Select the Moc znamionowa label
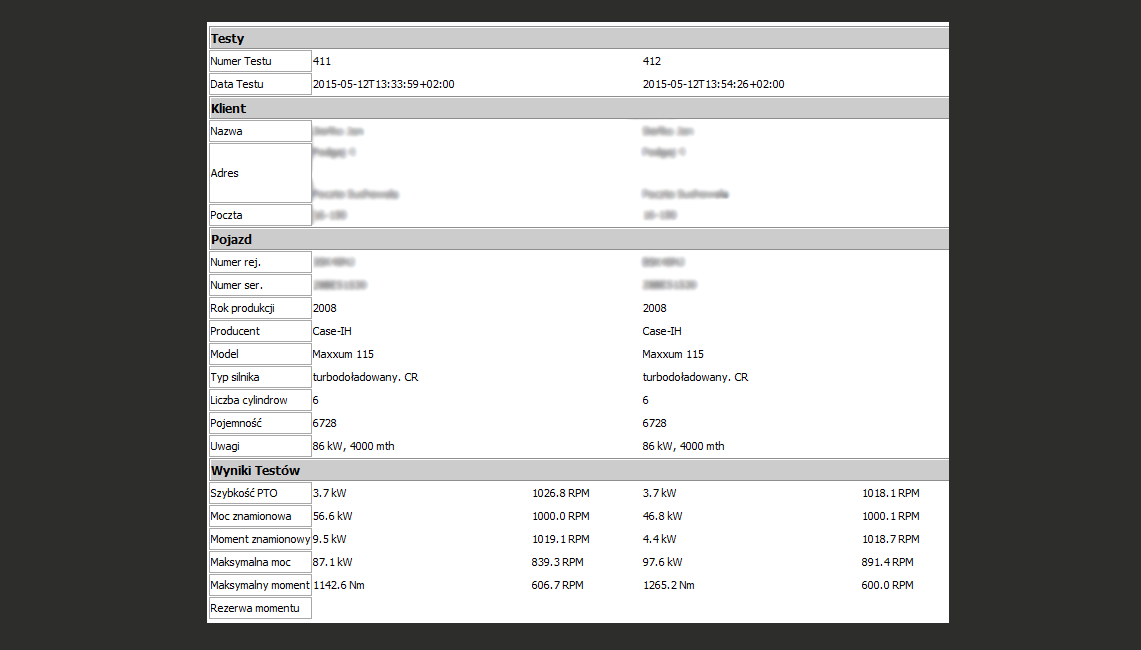 point(260,516)
